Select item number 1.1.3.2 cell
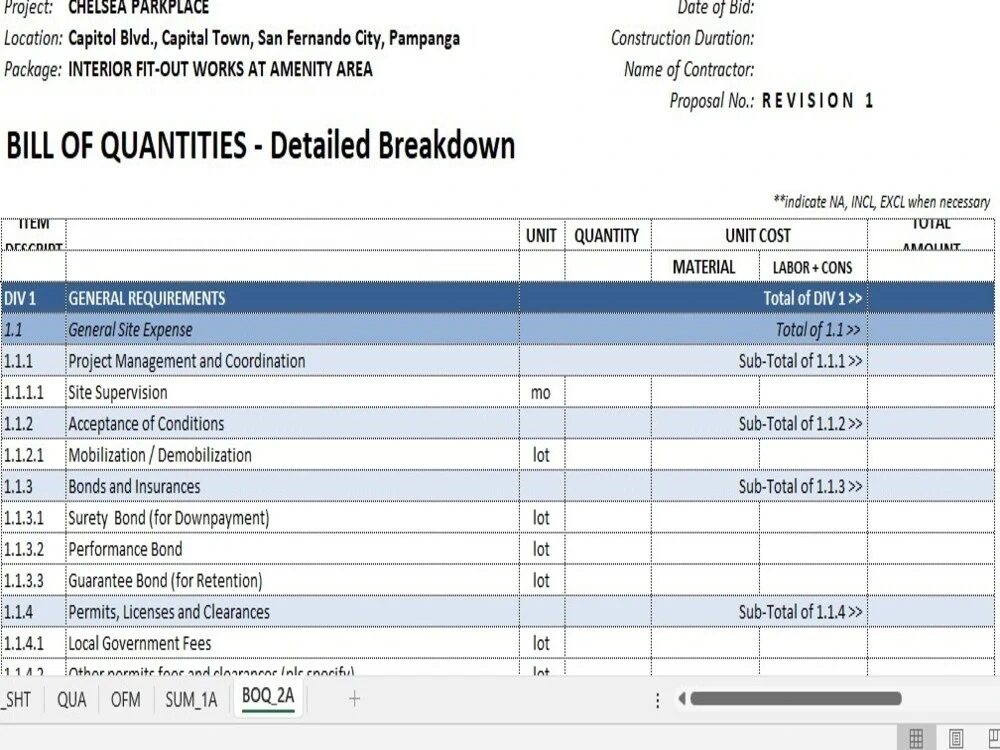1000x750 pixels. click(x=33, y=549)
